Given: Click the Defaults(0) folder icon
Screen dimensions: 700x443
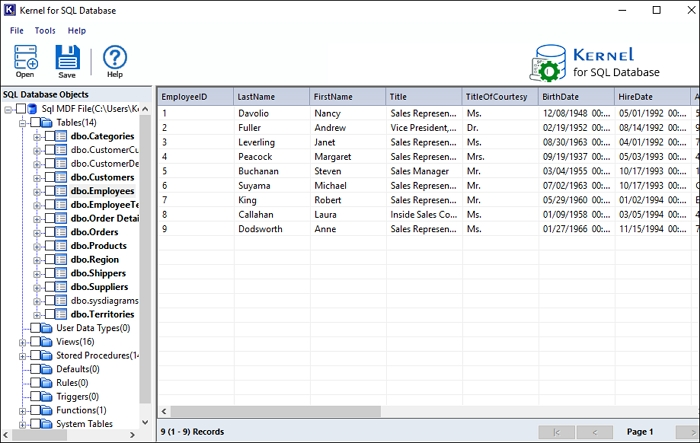Looking at the screenshot, I should point(46,369).
